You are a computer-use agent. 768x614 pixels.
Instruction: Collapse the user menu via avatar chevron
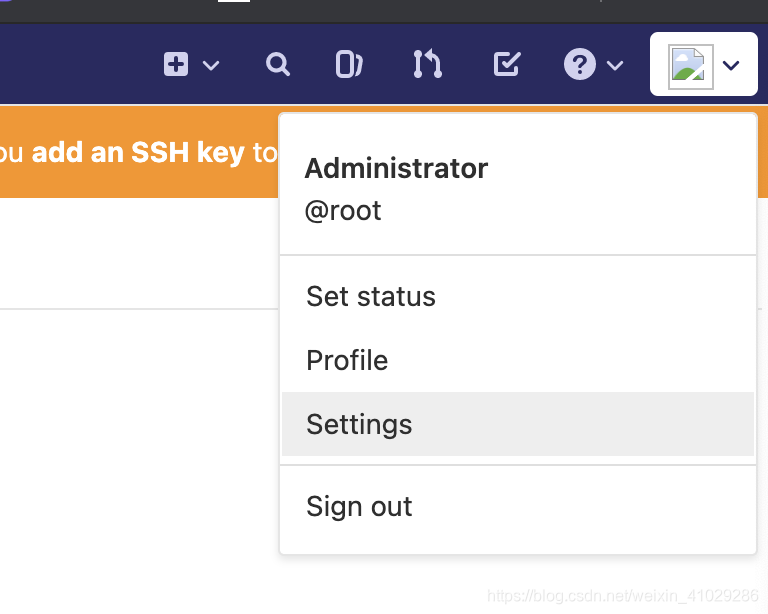tap(731, 65)
